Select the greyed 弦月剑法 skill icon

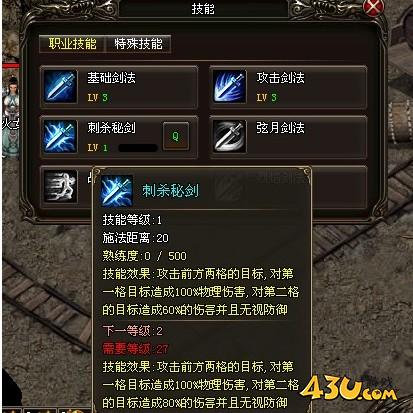[x=230, y=136]
